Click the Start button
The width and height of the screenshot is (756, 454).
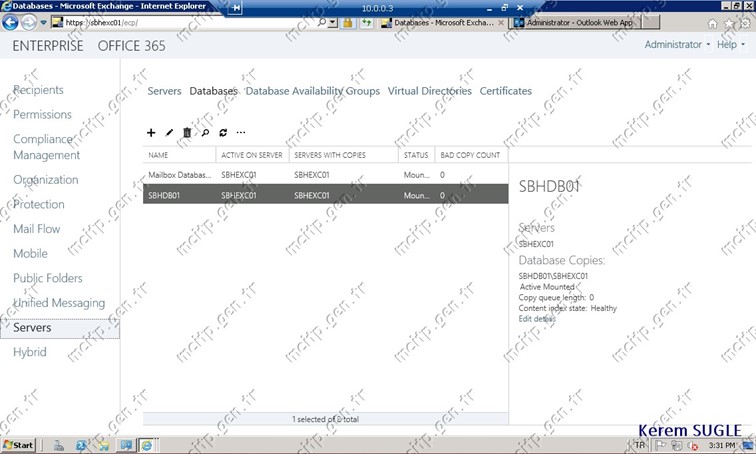click(x=18, y=445)
